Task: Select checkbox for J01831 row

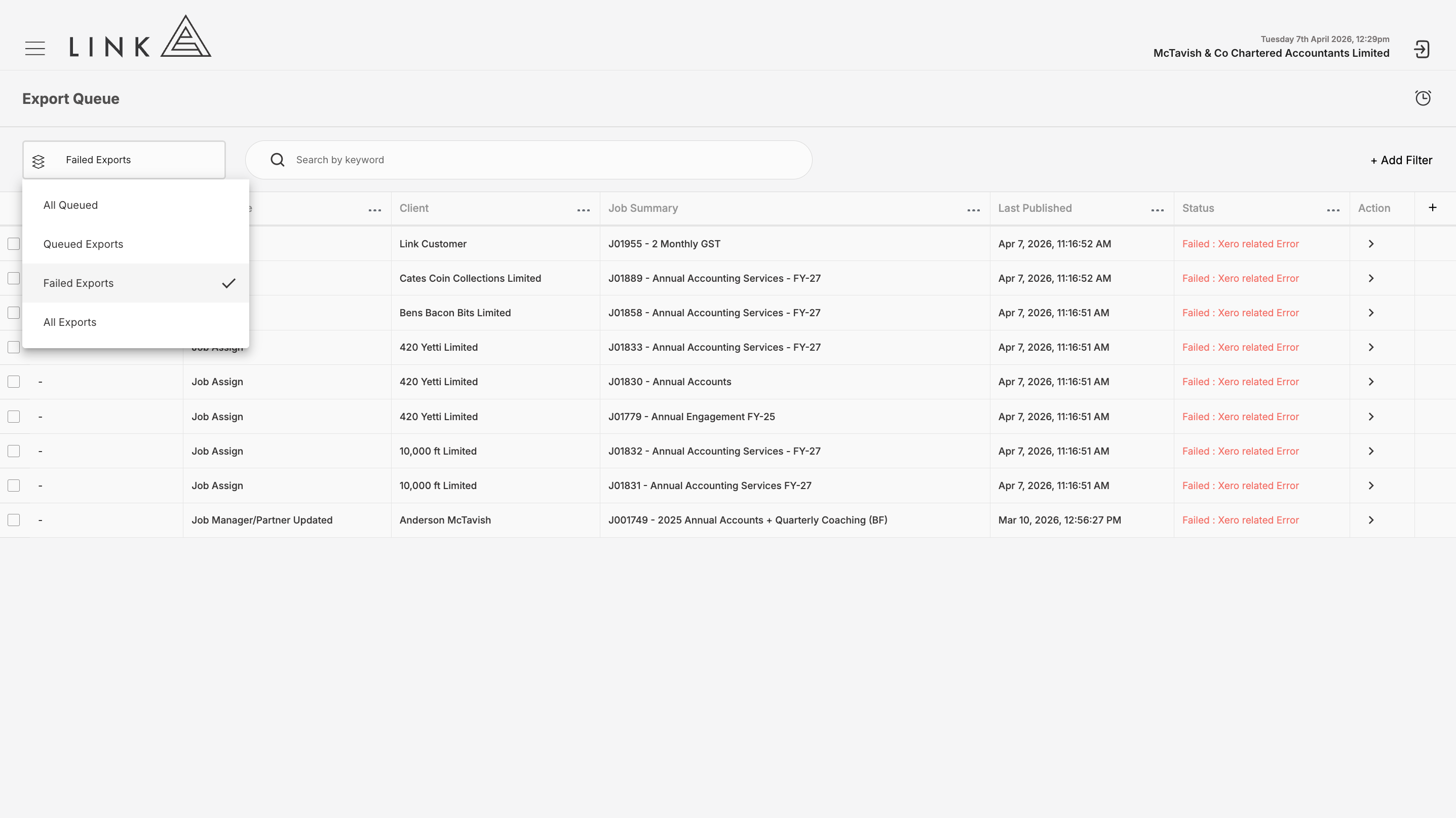Action: pyautogui.click(x=14, y=486)
